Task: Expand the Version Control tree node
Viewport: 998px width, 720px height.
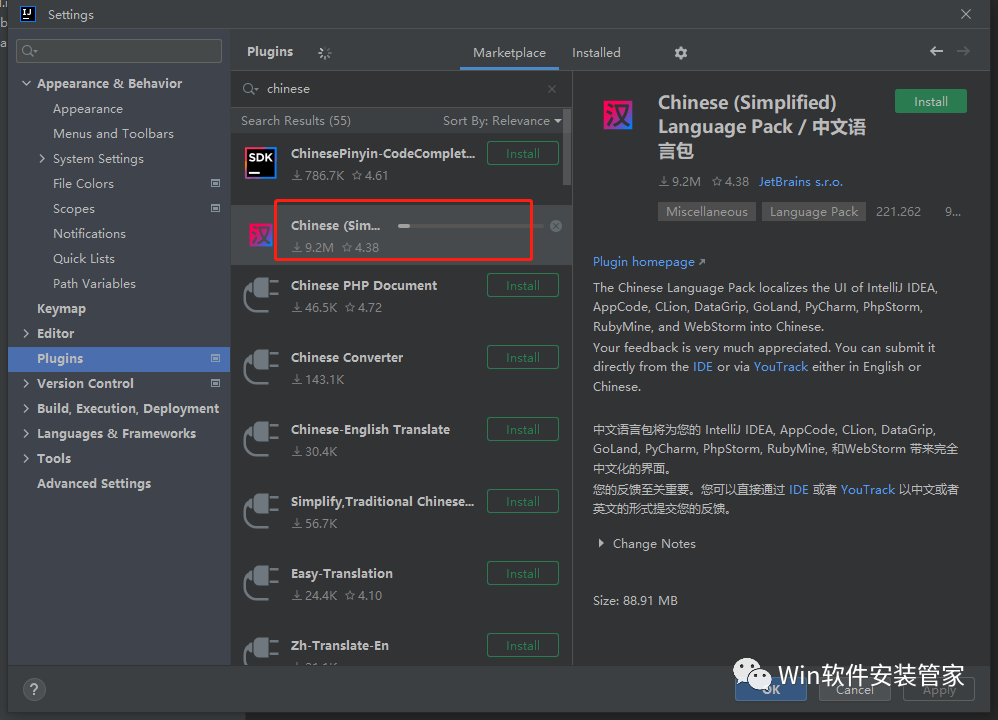Action: [27, 384]
